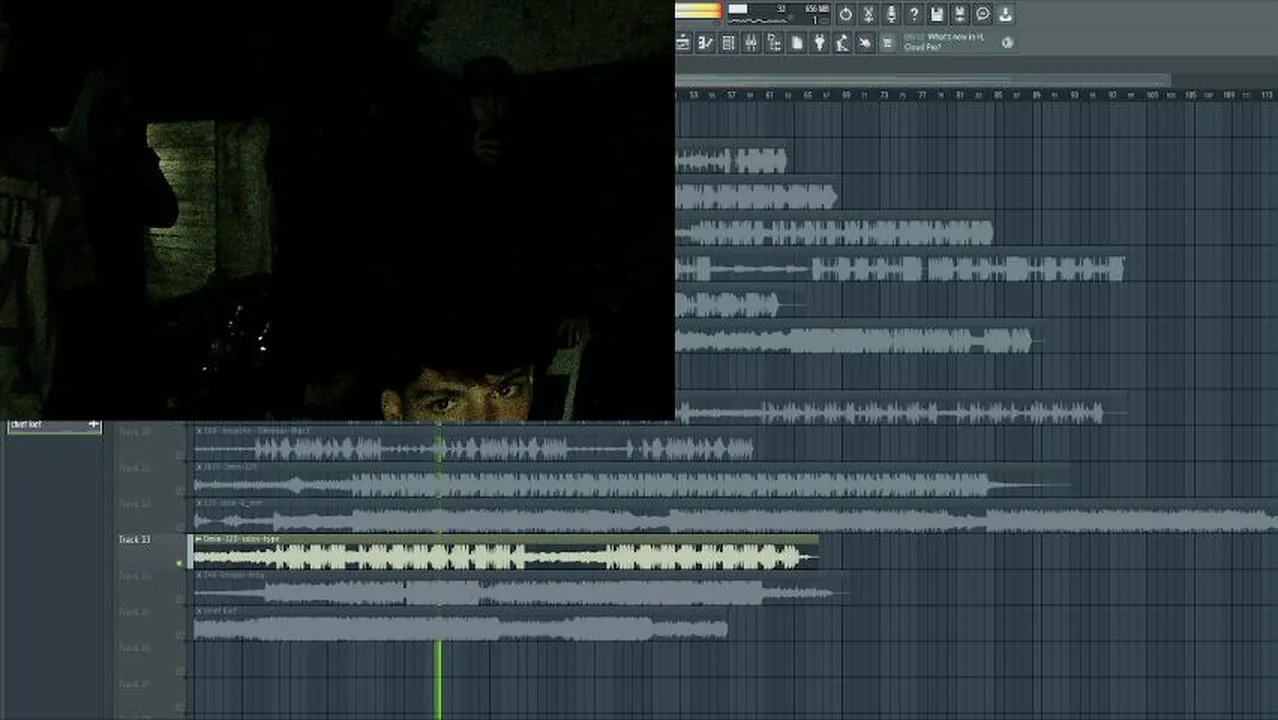This screenshot has height=720, width=1278.
Task: Show the playlist window via its toolbar icon
Action: pos(683,42)
